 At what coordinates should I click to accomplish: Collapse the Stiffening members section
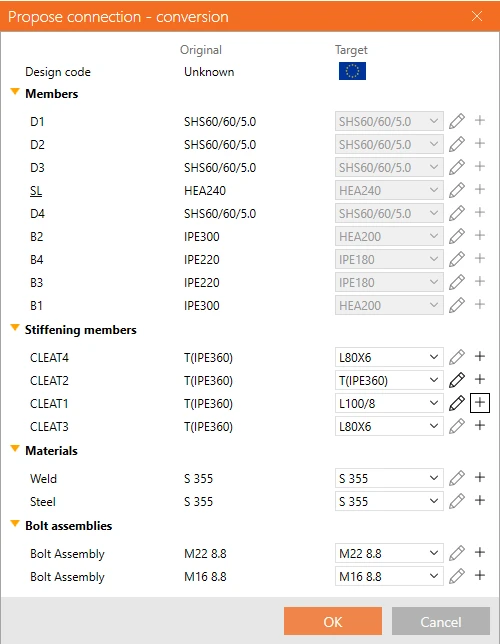pos(15,328)
